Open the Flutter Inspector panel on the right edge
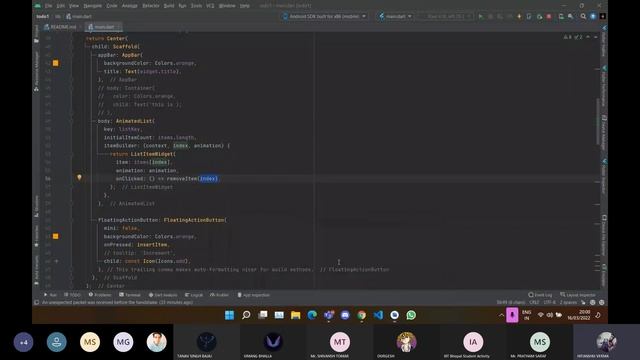 604,176
